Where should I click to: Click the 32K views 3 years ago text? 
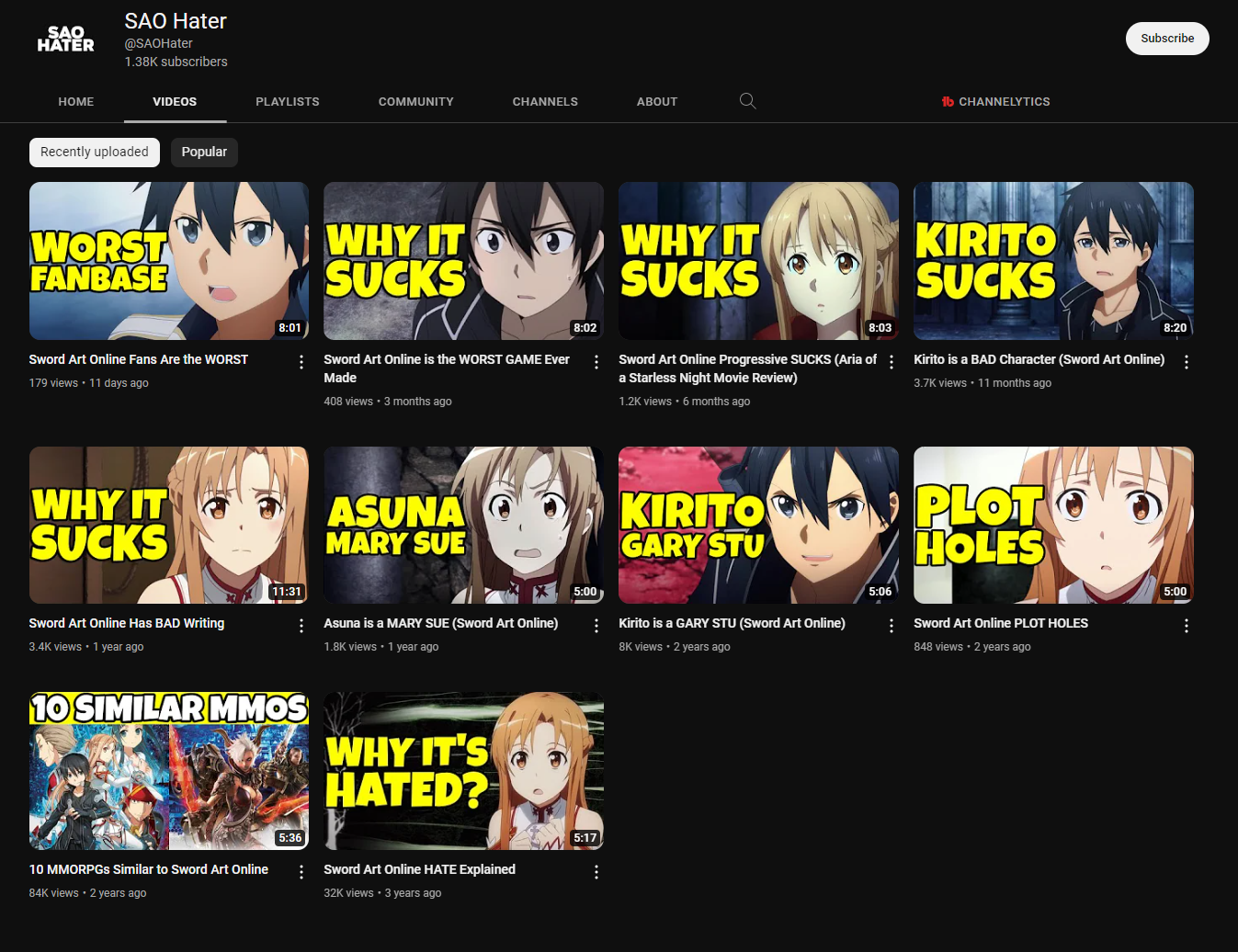[x=382, y=893]
